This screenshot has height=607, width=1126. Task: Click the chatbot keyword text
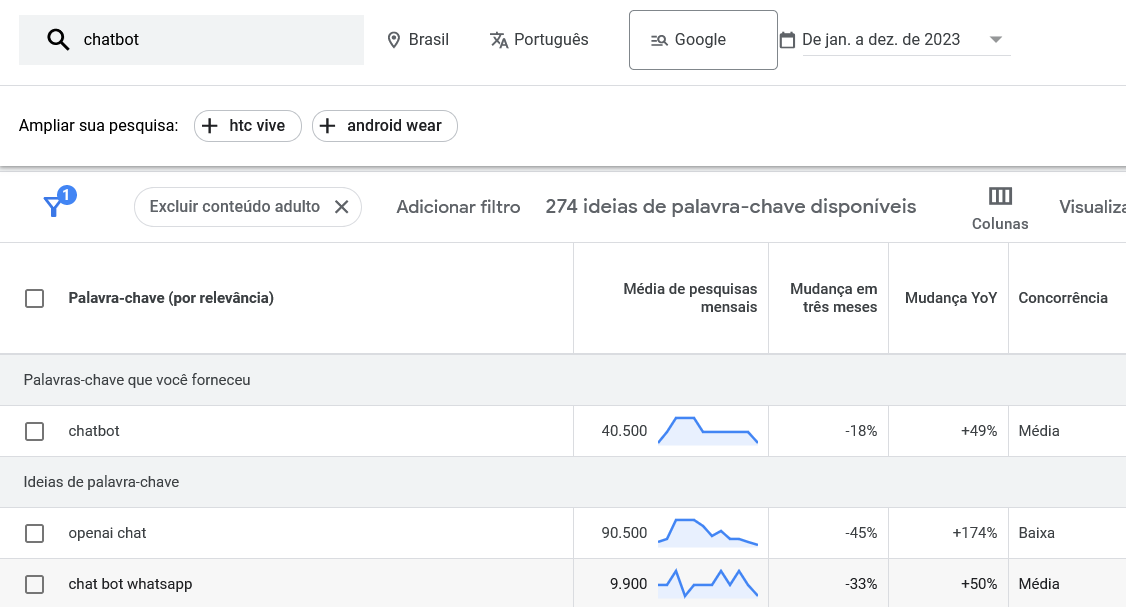click(93, 431)
